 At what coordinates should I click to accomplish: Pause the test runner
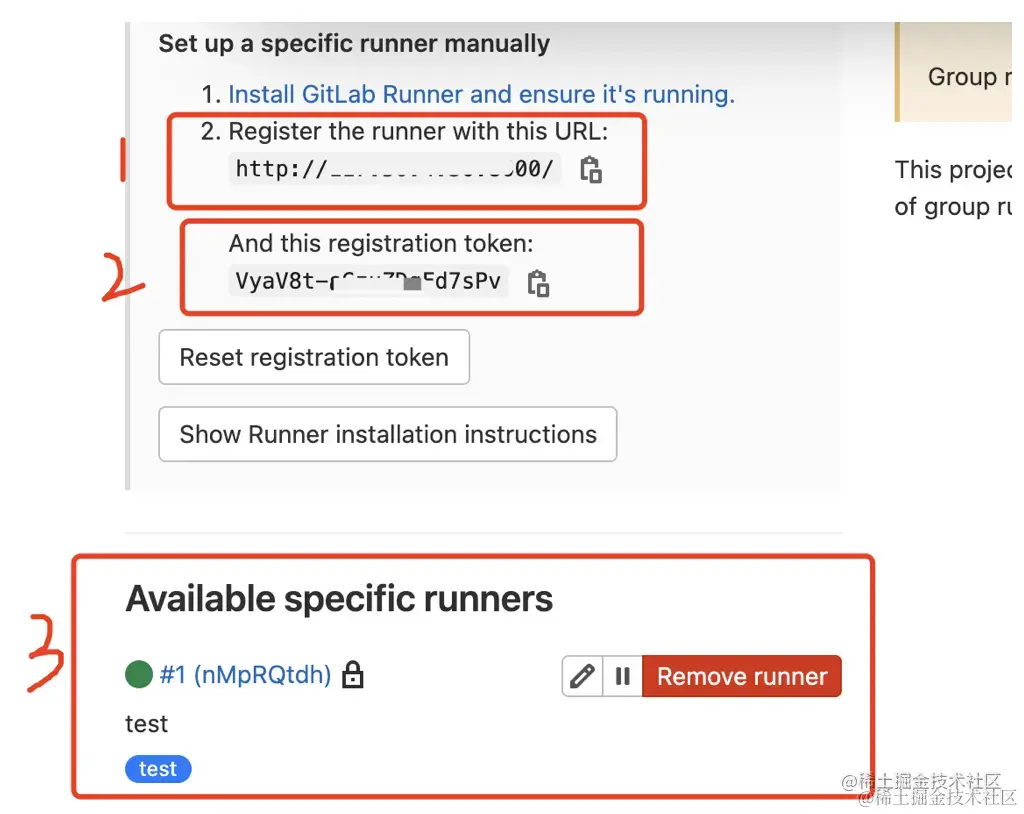coord(622,677)
